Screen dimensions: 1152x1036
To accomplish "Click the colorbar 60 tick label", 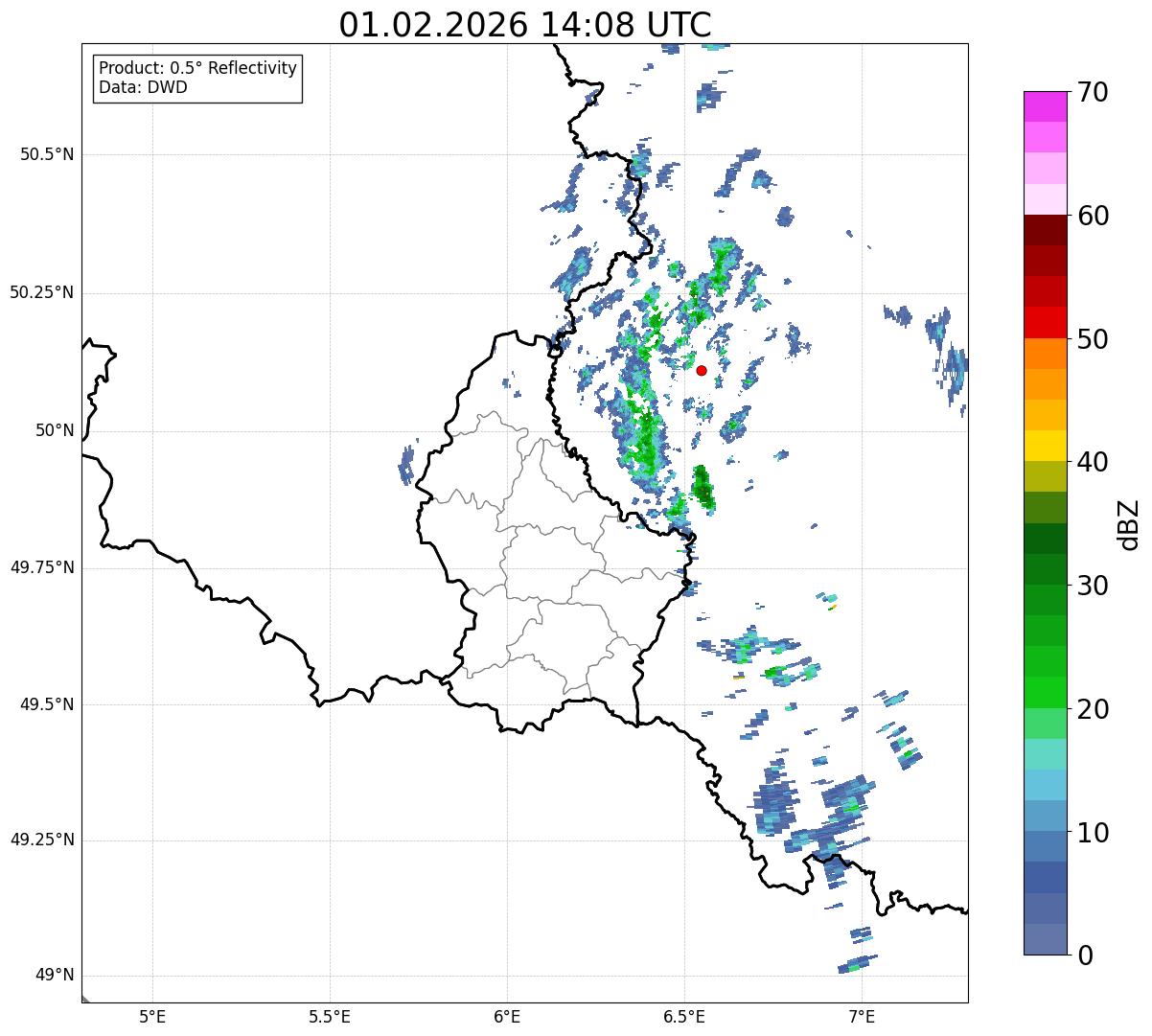I will click(x=1092, y=216).
